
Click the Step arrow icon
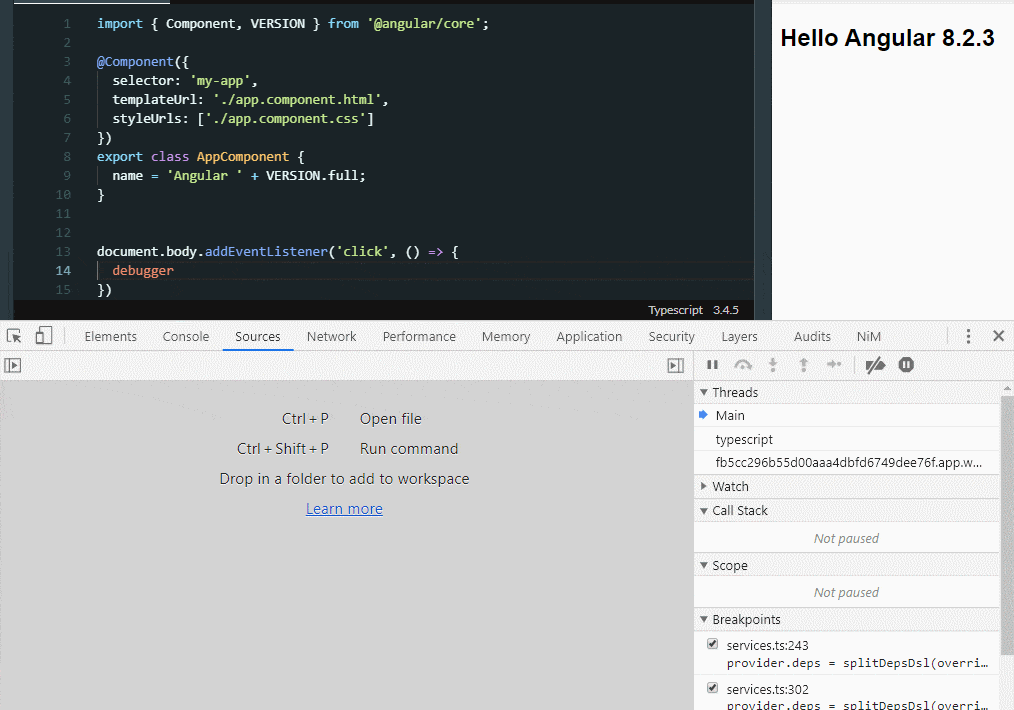tap(834, 365)
